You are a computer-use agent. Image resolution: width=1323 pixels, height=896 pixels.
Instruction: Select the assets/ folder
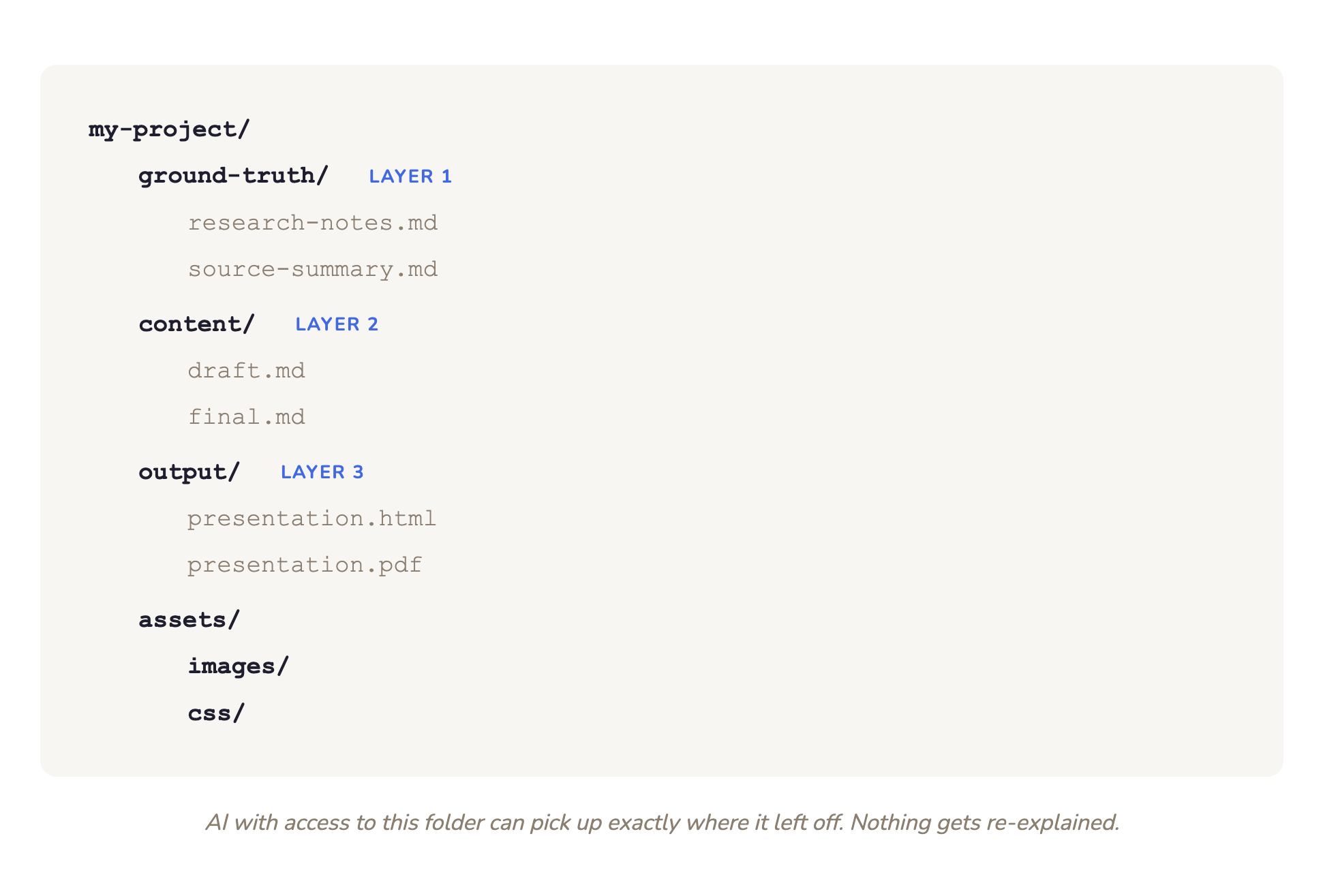pos(189,619)
